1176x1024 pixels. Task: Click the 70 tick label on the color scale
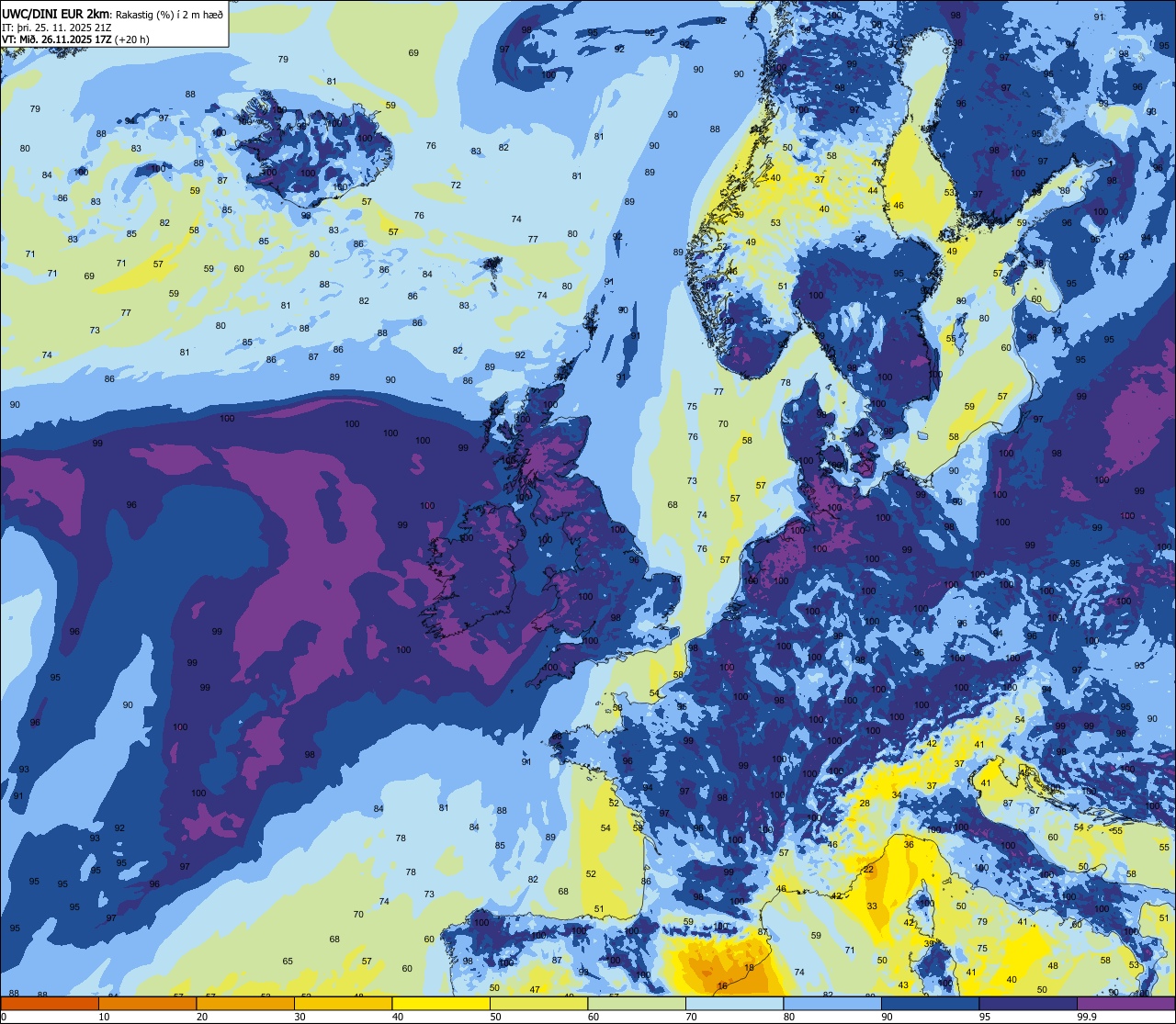[x=692, y=1017]
